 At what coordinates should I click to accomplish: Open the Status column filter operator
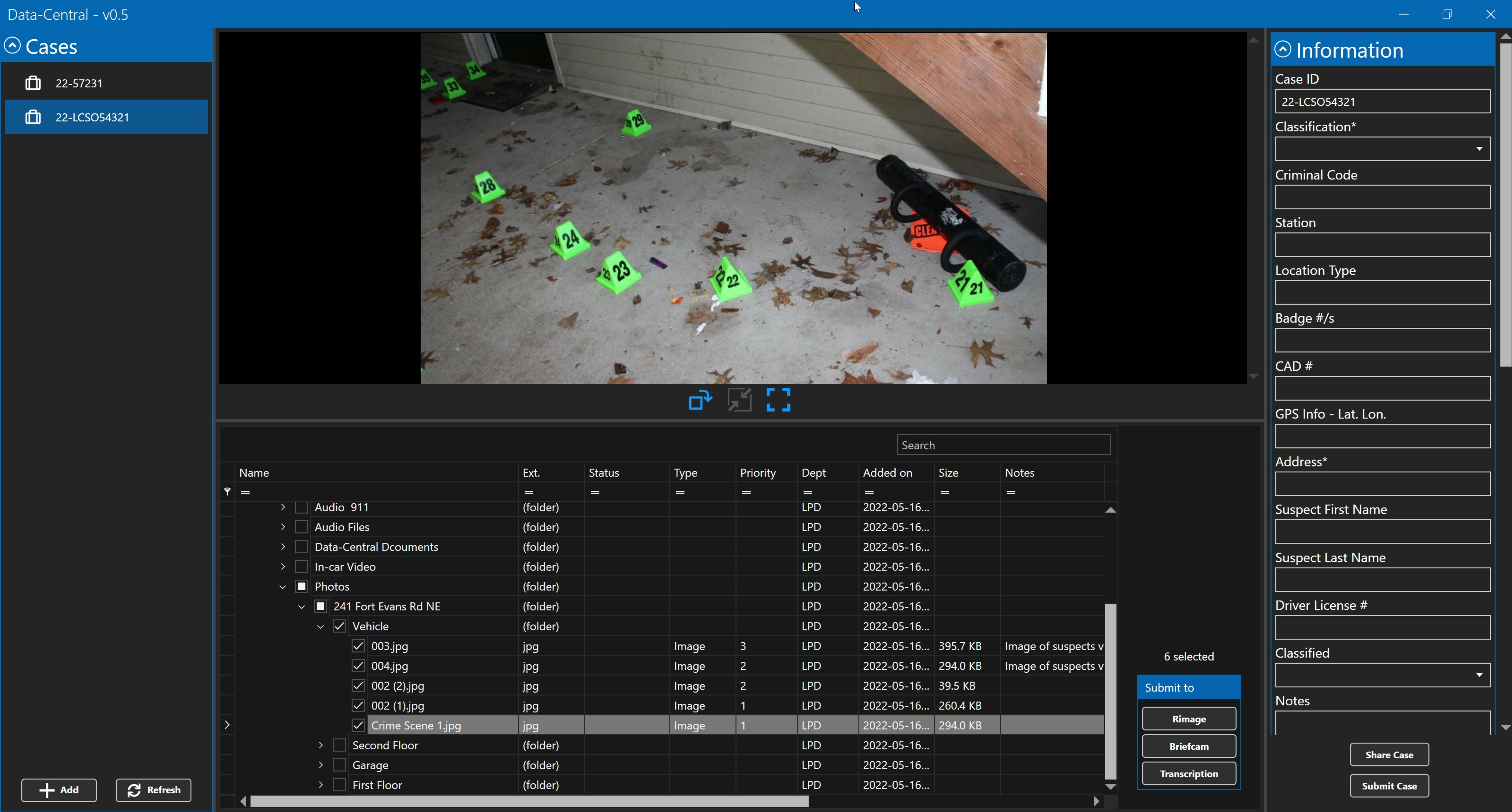click(x=595, y=492)
